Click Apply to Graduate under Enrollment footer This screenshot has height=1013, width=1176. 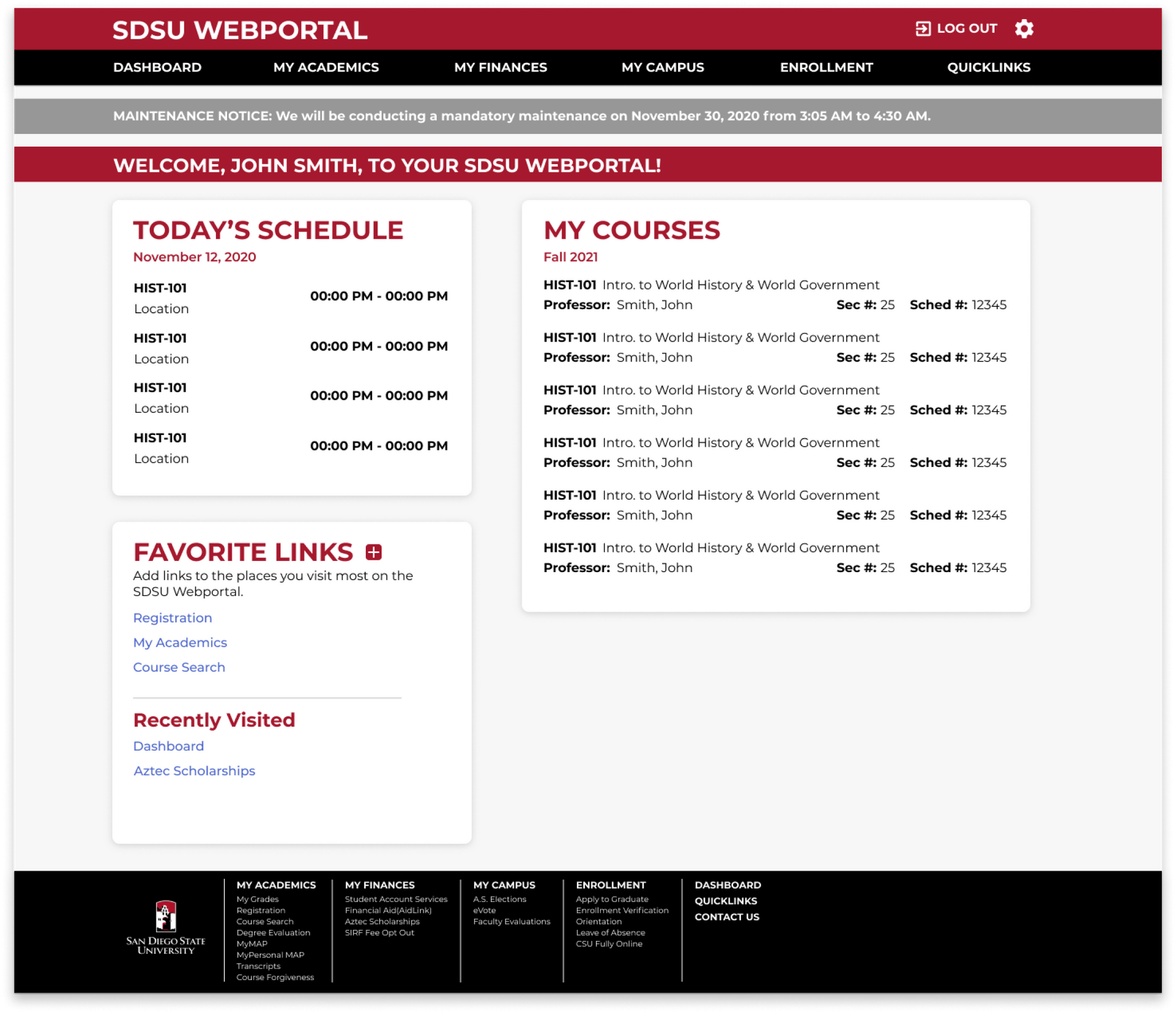[612, 899]
